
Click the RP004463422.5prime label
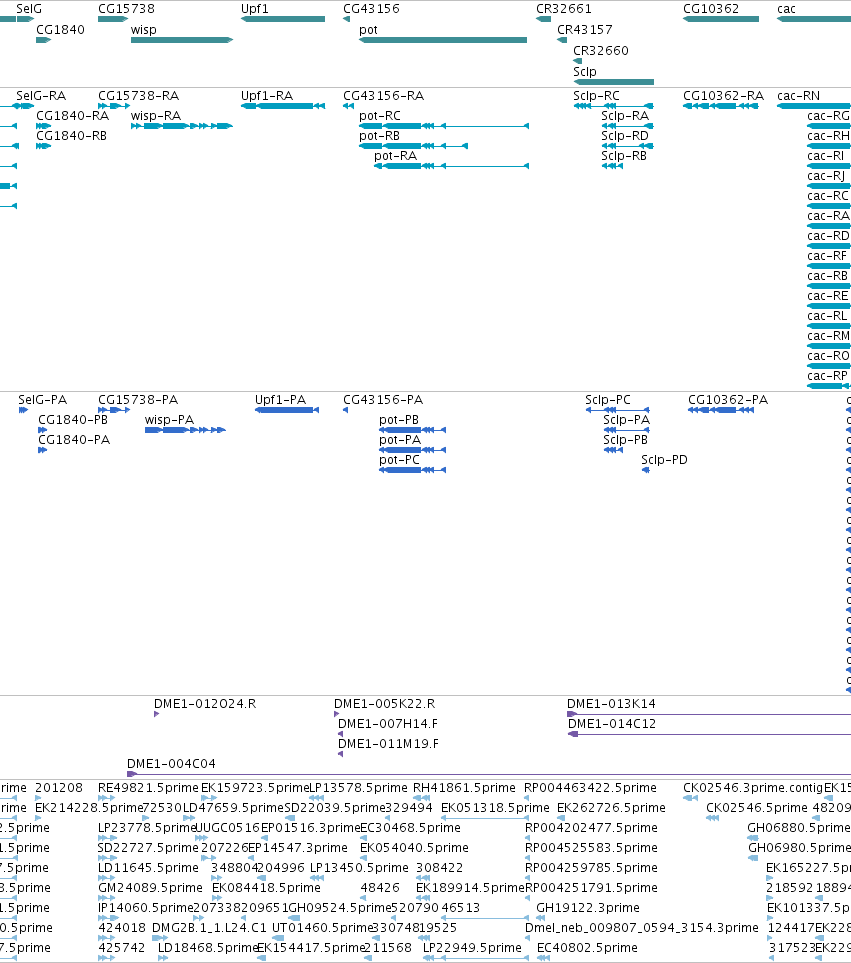coord(590,787)
